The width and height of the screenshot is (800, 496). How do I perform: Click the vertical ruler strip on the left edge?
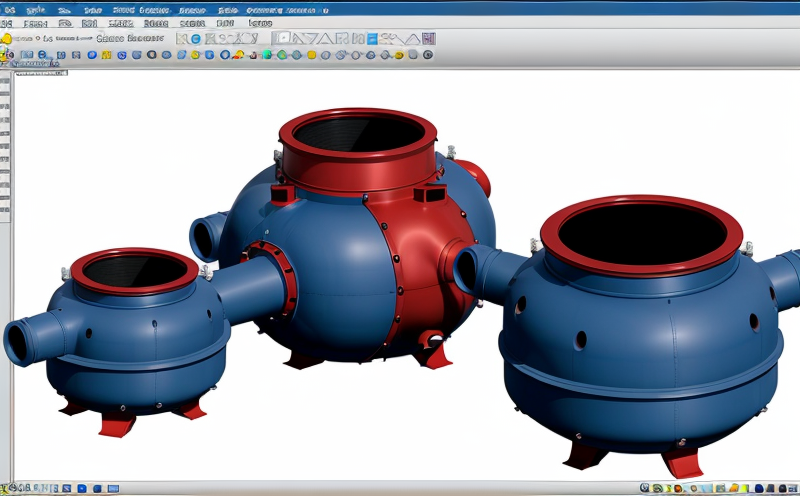coord(4,150)
